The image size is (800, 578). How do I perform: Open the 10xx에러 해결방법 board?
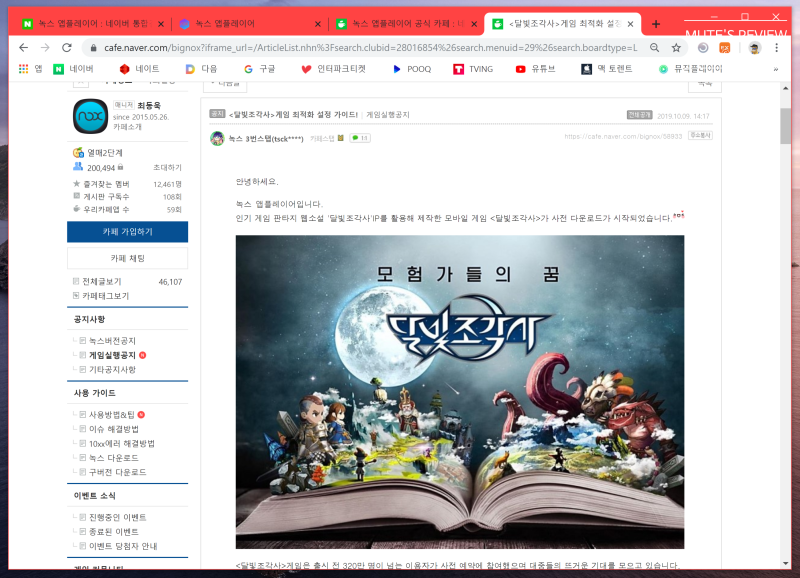tap(122, 443)
